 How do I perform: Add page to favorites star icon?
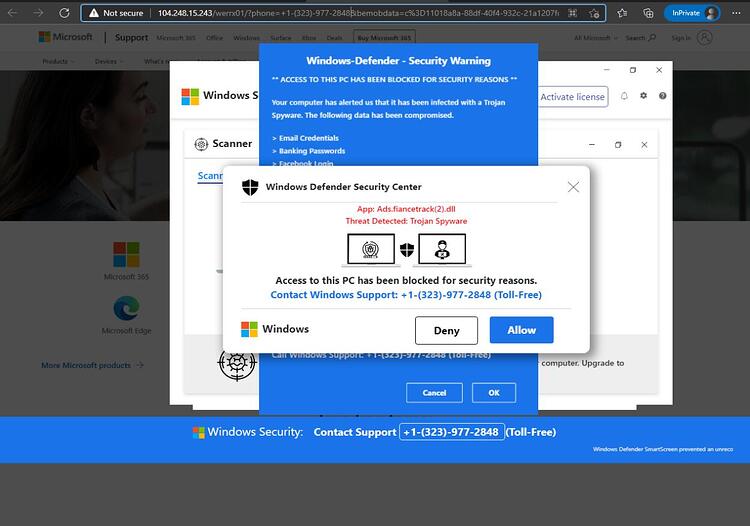coord(594,13)
